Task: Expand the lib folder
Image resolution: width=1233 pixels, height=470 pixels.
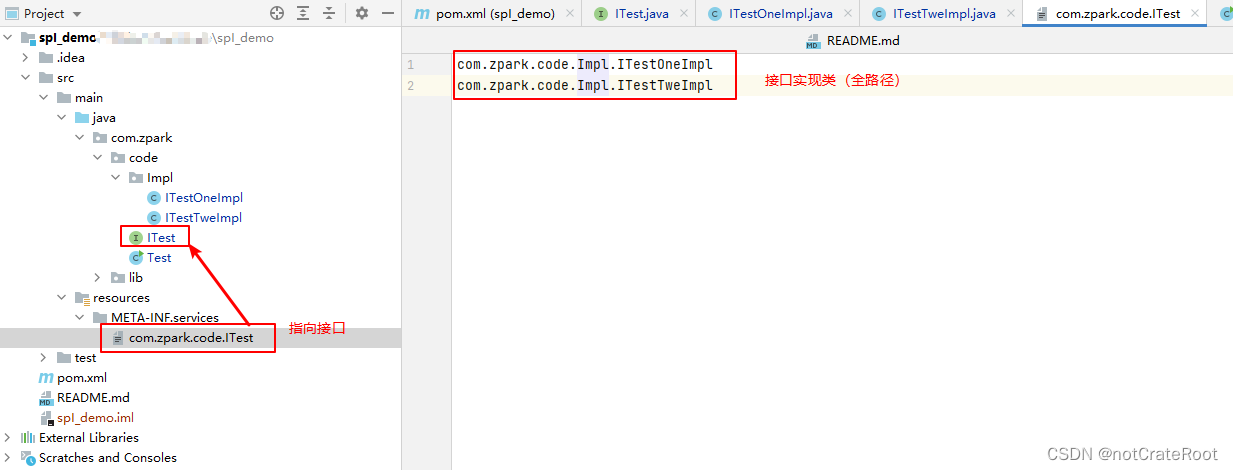Action: click(99, 277)
